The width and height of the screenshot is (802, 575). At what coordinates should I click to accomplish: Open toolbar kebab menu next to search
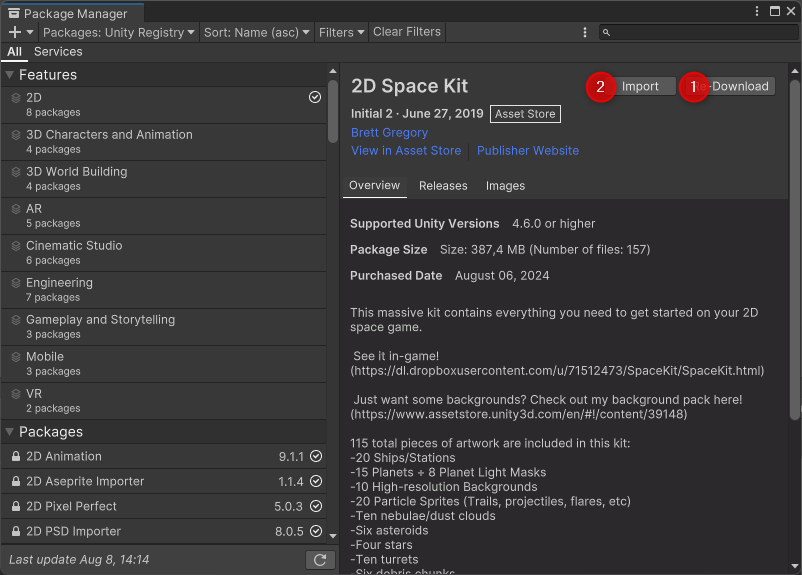[x=585, y=32]
